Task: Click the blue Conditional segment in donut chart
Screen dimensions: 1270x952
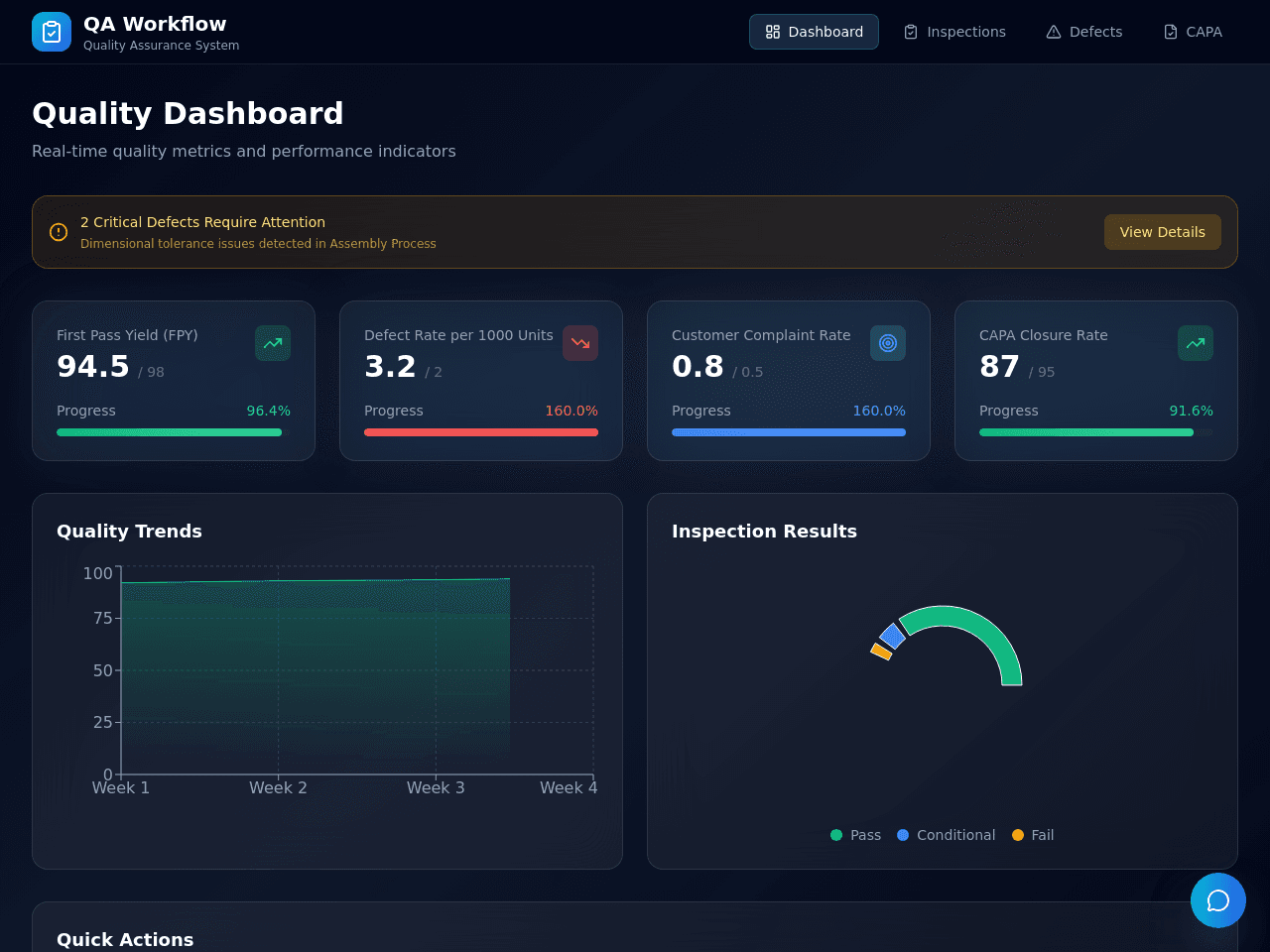Action: coord(893,636)
